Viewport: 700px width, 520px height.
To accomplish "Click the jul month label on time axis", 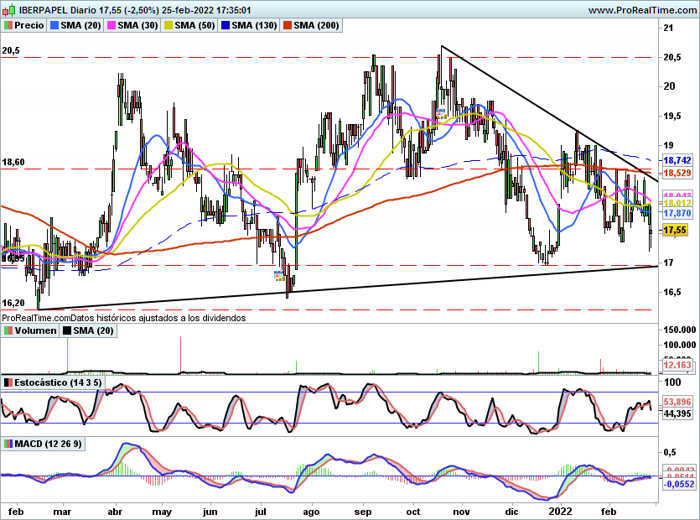I will [260, 512].
